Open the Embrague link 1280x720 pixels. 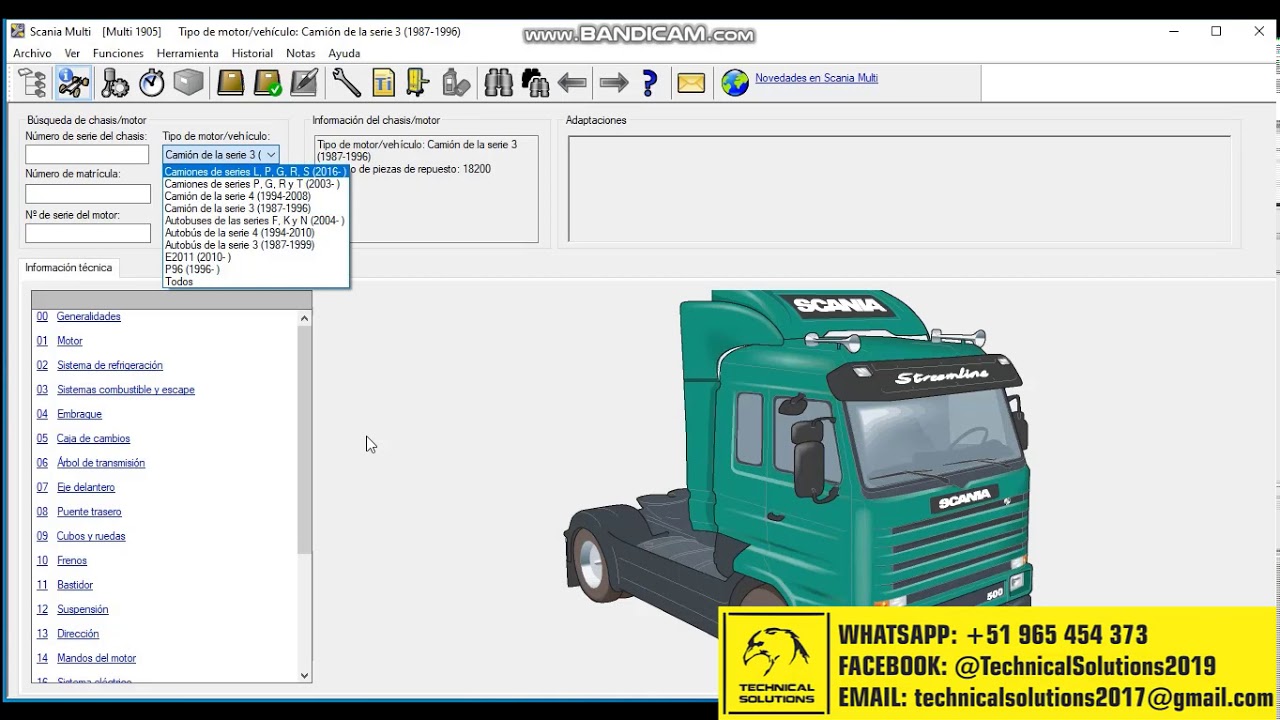[79, 414]
